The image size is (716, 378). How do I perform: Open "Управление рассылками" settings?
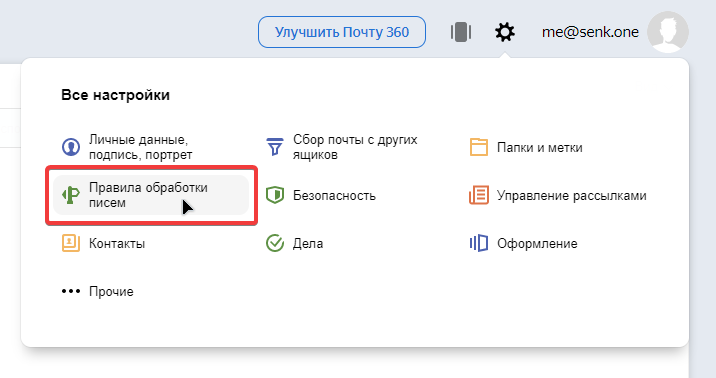coord(571,195)
